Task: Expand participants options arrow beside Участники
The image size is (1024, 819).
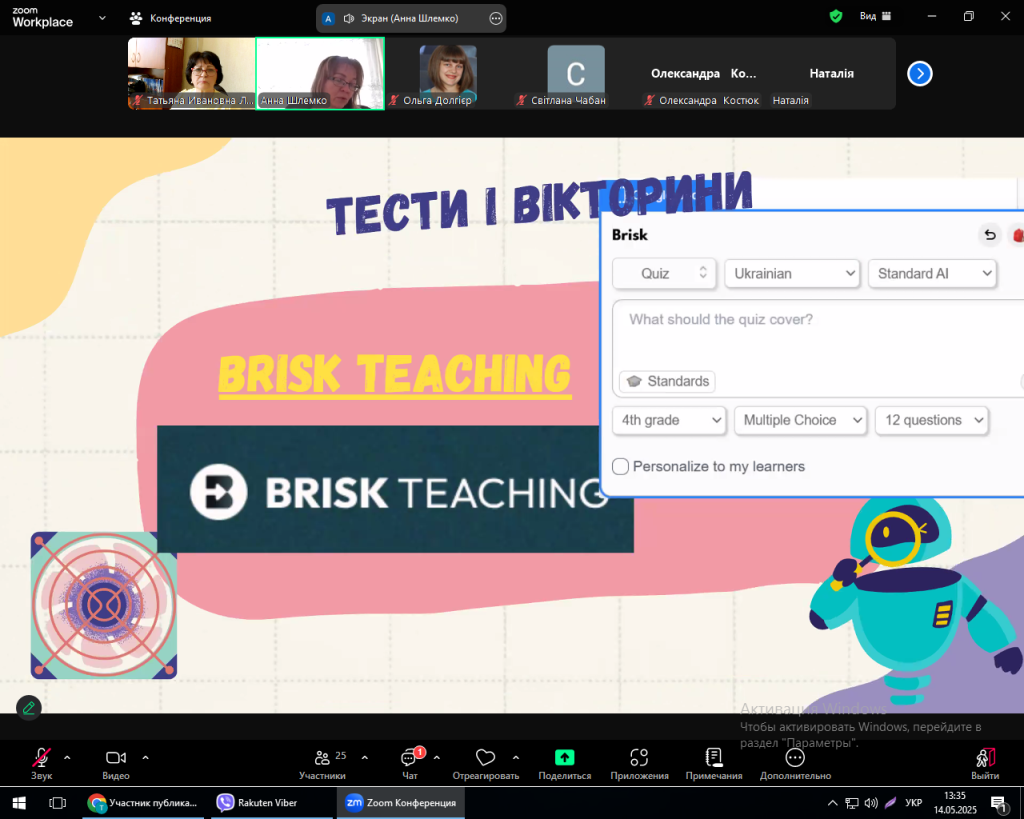Action: pos(364,758)
